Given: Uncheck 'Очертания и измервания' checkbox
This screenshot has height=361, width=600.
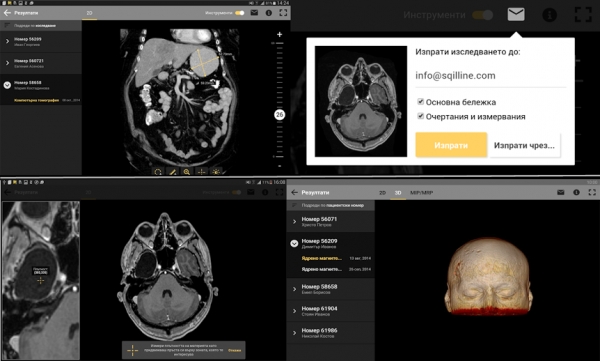Looking at the screenshot, I should [421, 116].
